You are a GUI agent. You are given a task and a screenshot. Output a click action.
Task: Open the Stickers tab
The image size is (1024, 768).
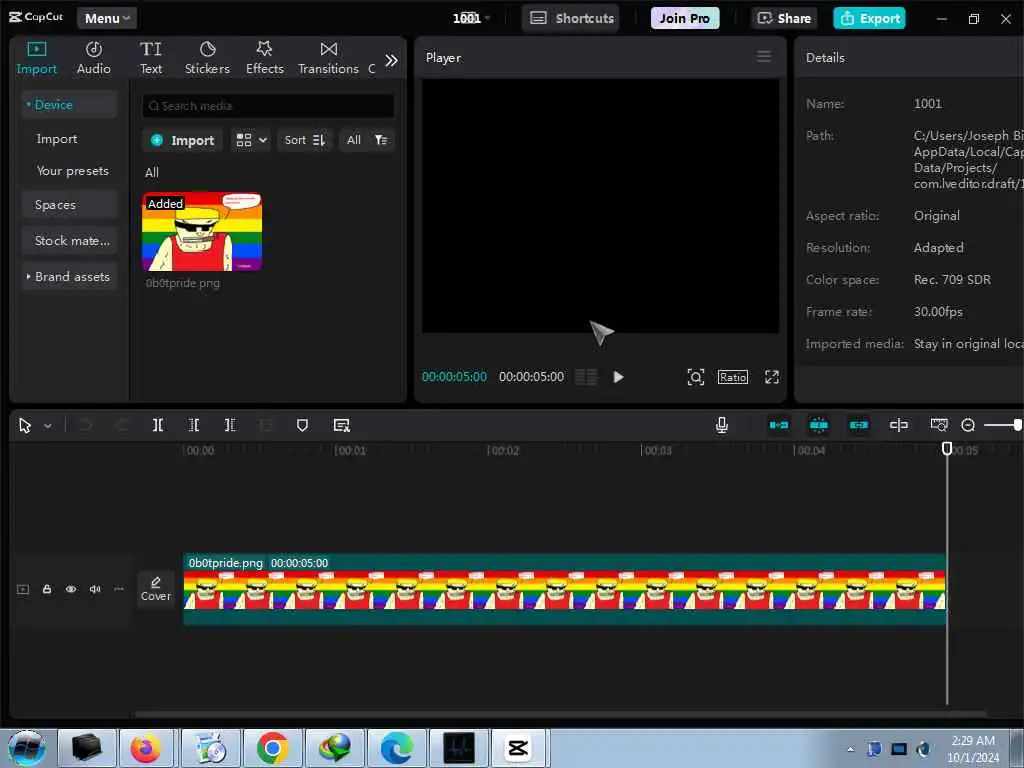[207, 58]
